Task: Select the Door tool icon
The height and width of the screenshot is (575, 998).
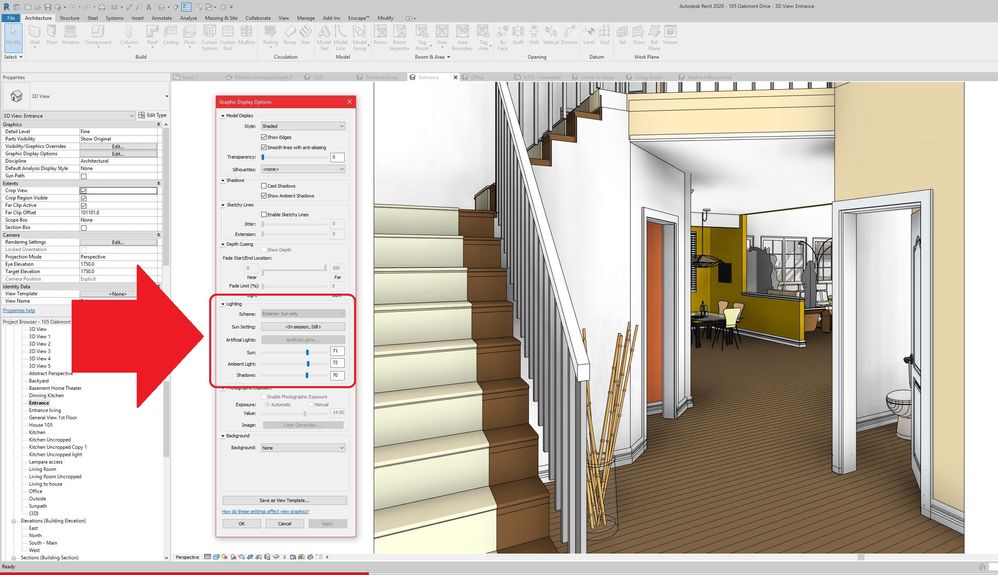Action: (52, 34)
